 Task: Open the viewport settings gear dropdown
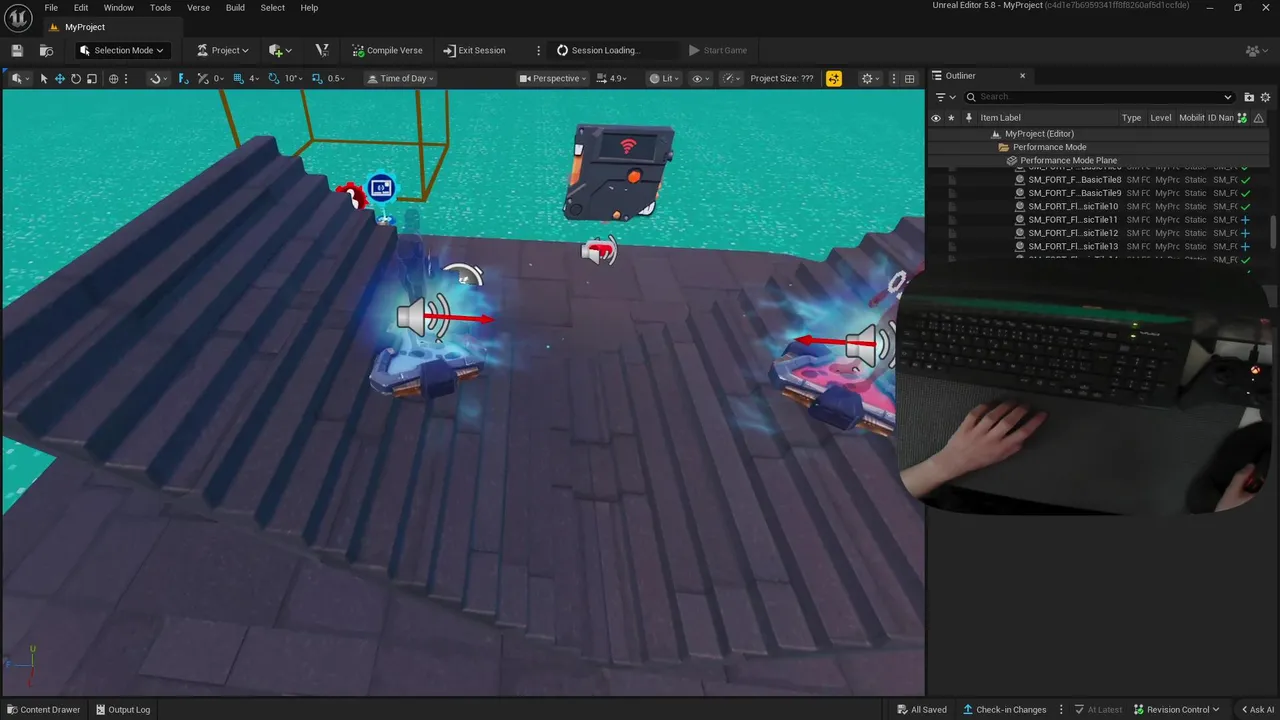(871, 78)
